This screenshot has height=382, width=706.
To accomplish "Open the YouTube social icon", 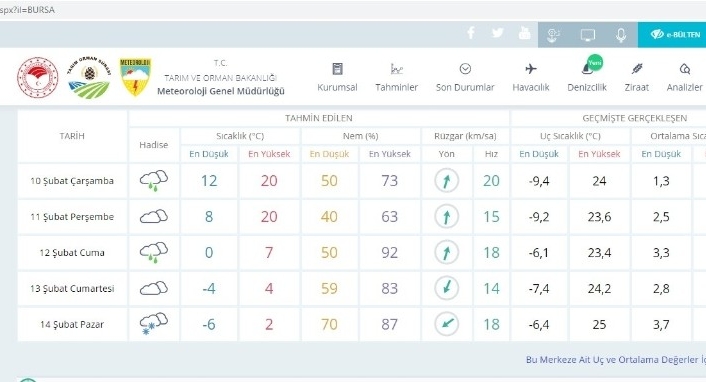I will point(525,33).
